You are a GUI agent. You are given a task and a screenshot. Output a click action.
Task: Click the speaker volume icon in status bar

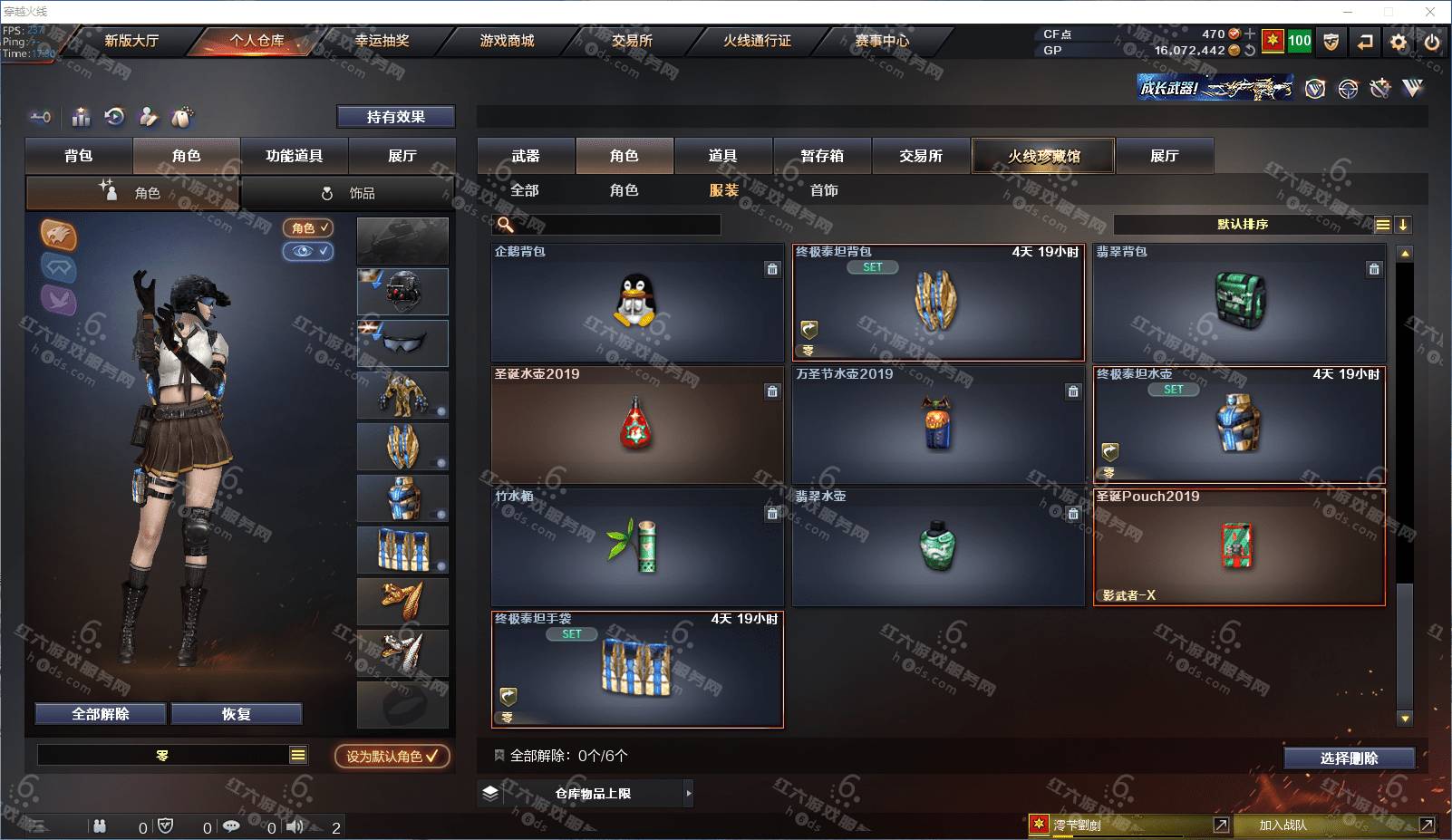click(x=295, y=826)
